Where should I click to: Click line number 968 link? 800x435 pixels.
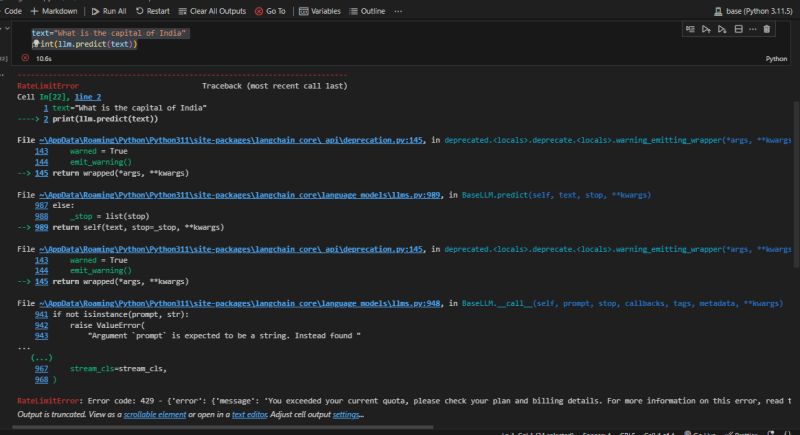pyautogui.click(x=41, y=380)
